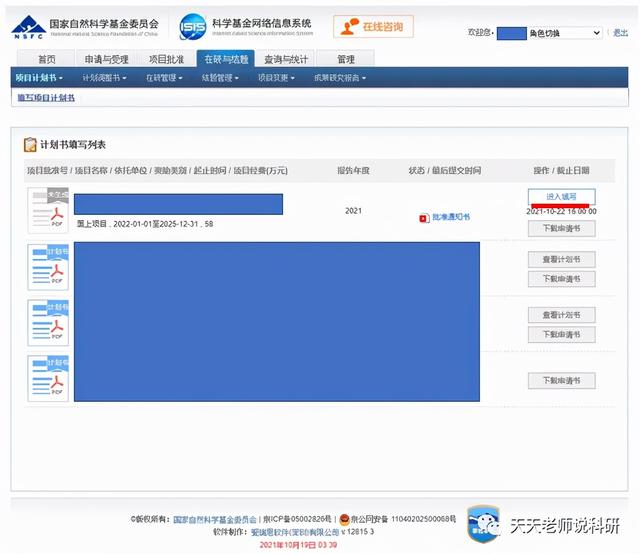Open the 在线咨询 online consultation button
The image size is (640, 554).
(x=373, y=27)
